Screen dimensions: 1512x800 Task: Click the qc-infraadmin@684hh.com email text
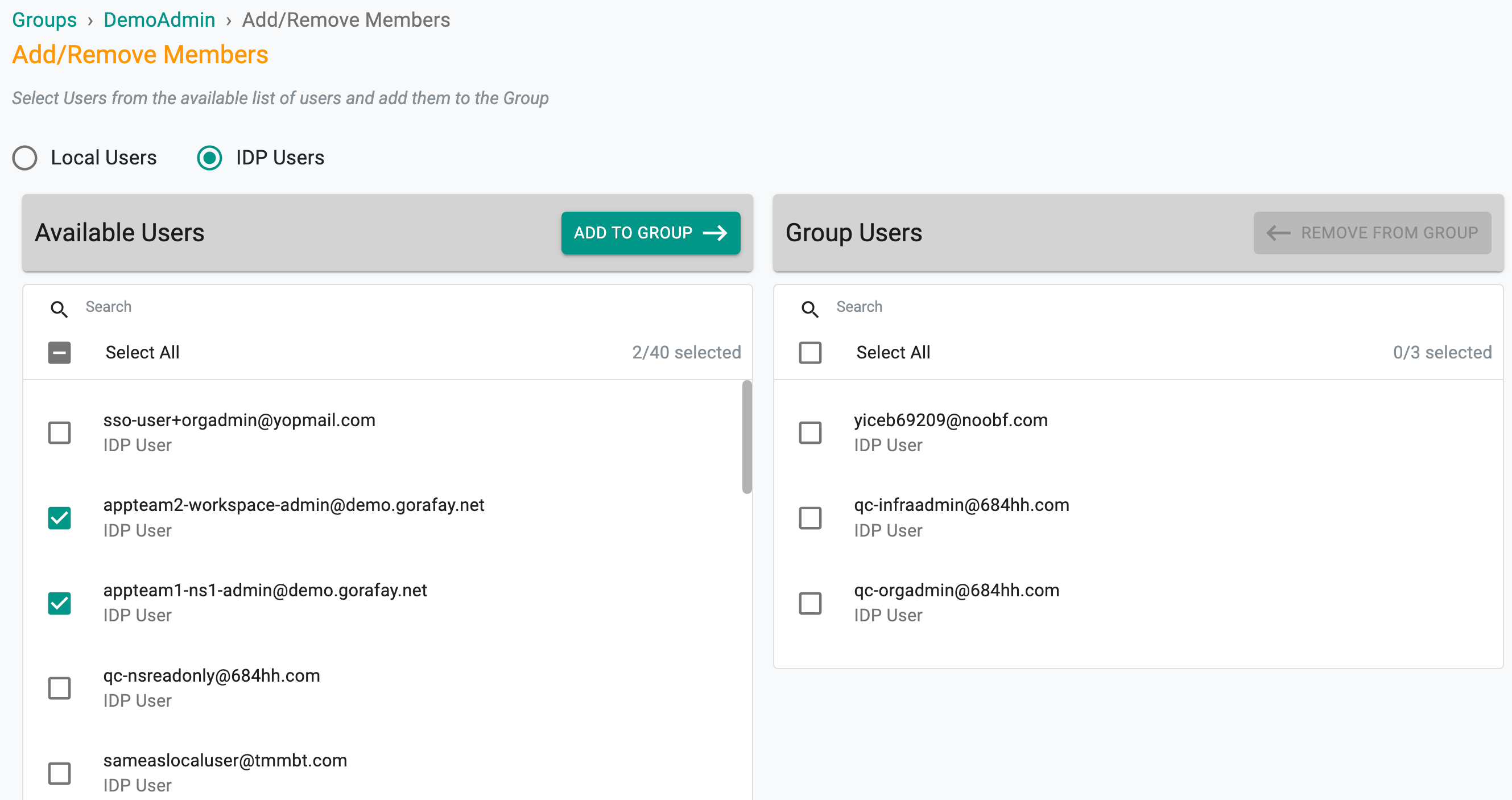[961, 505]
